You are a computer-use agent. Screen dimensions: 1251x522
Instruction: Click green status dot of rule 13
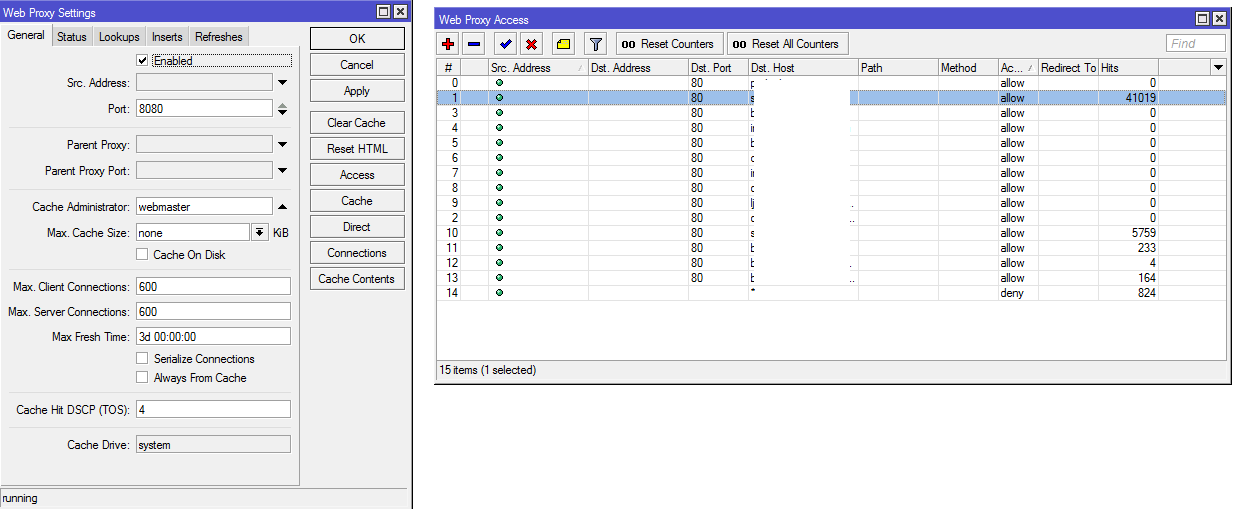click(499, 278)
